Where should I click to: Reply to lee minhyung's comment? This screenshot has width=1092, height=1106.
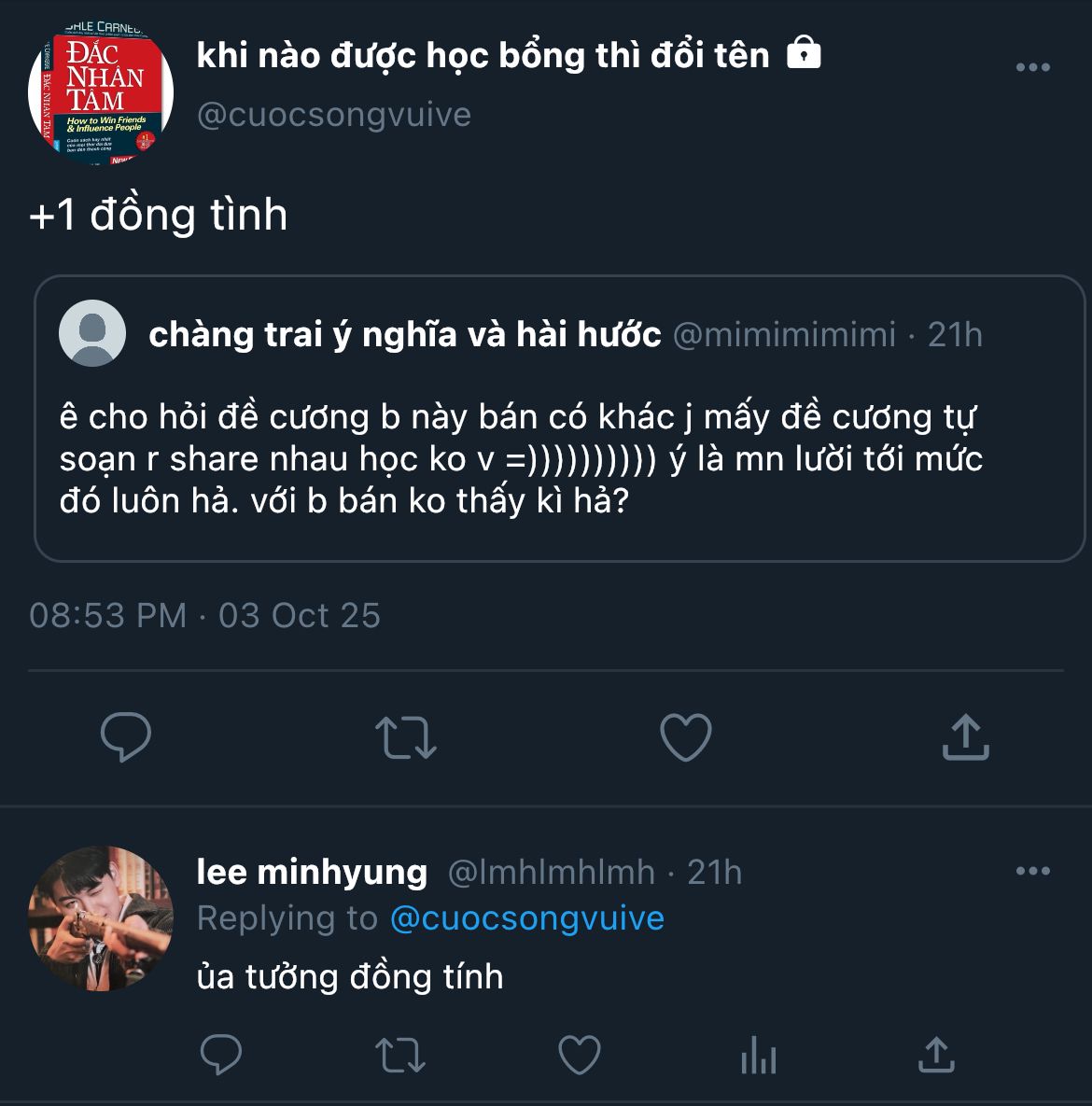tap(221, 1055)
